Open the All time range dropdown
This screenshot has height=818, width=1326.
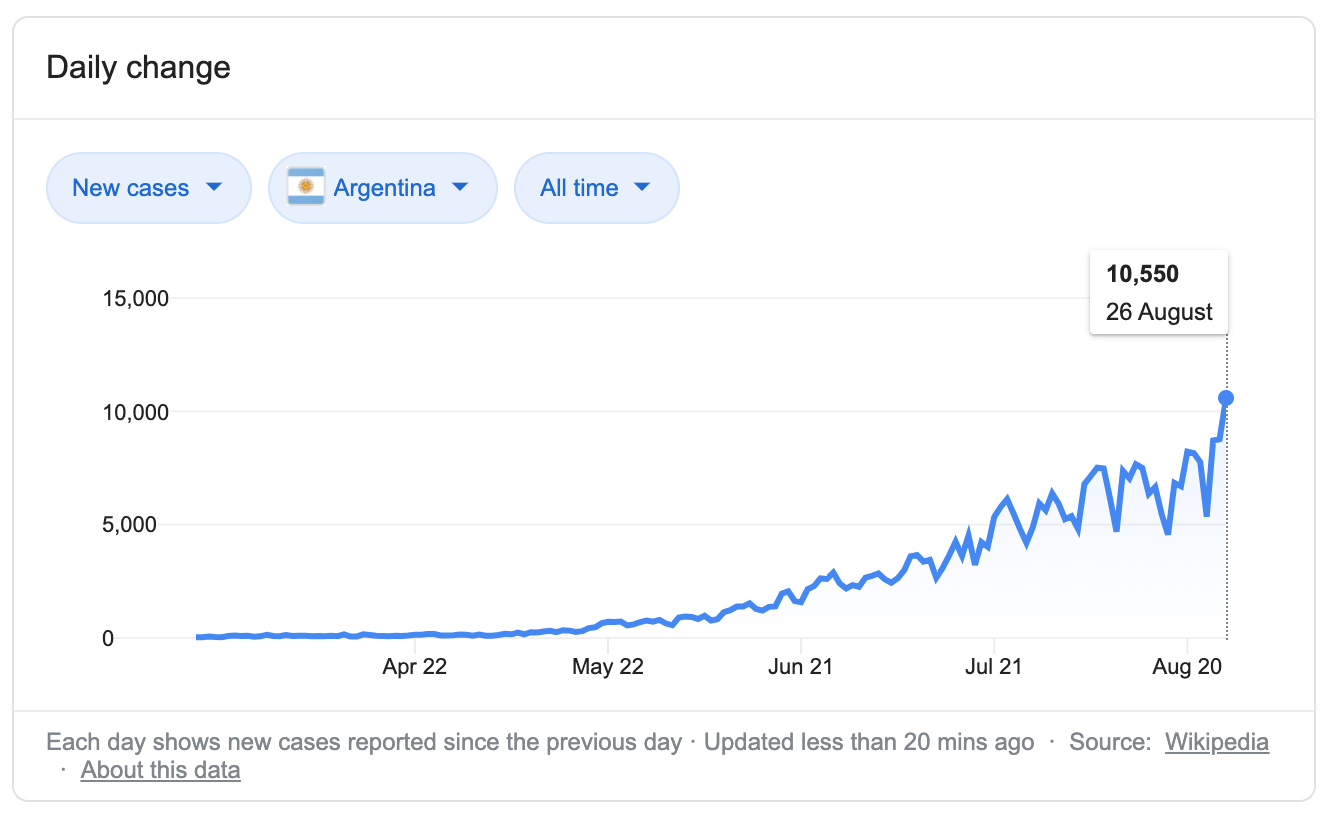(596, 188)
